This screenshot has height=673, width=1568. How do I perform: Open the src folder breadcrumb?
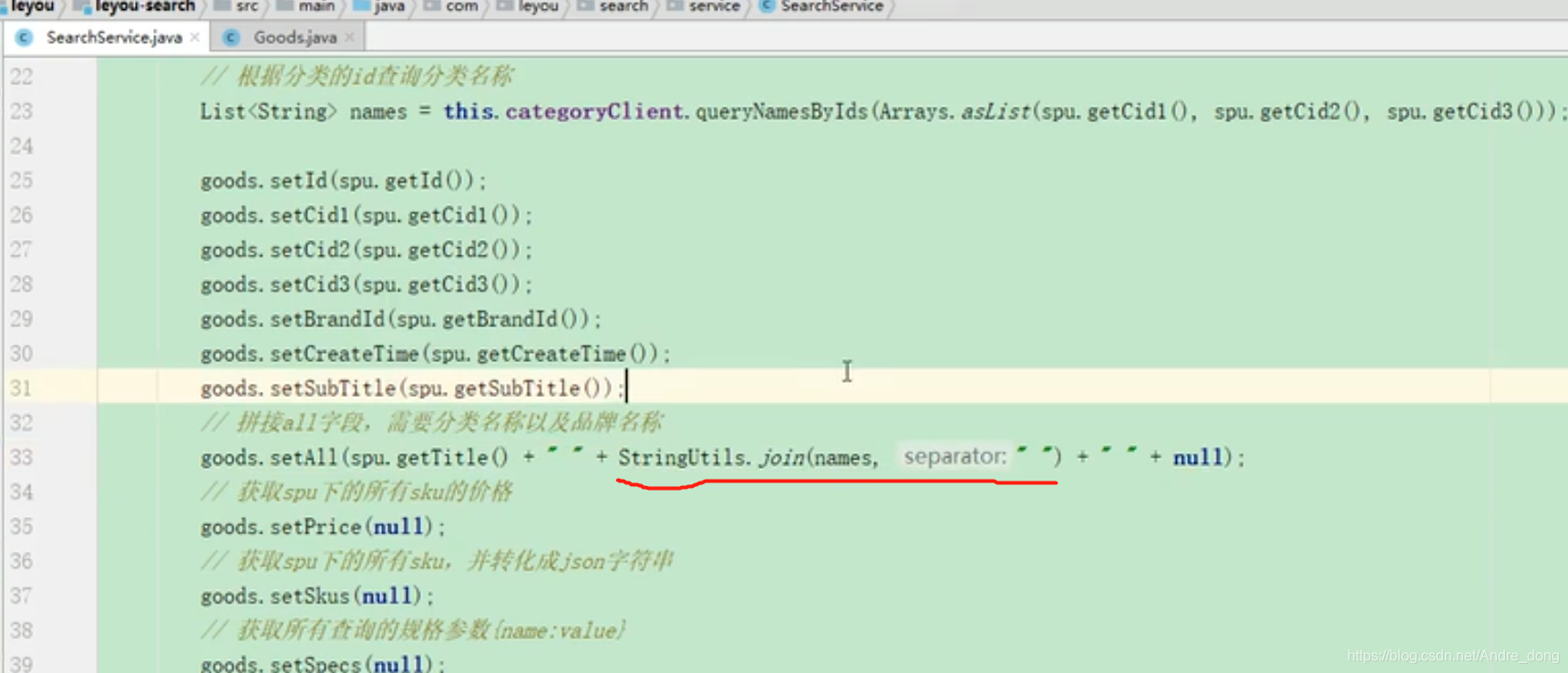[x=237, y=6]
